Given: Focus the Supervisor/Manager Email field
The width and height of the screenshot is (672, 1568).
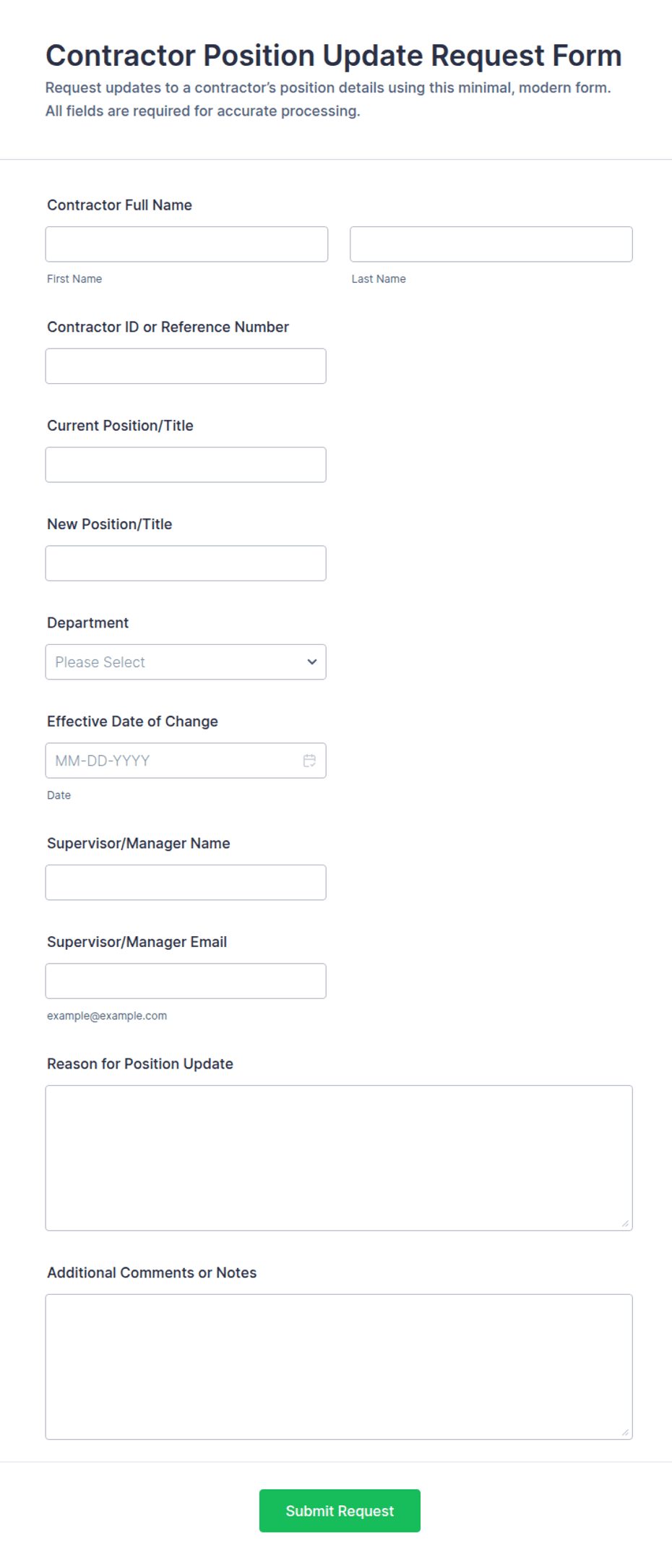Looking at the screenshot, I should [x=186, y=981].
